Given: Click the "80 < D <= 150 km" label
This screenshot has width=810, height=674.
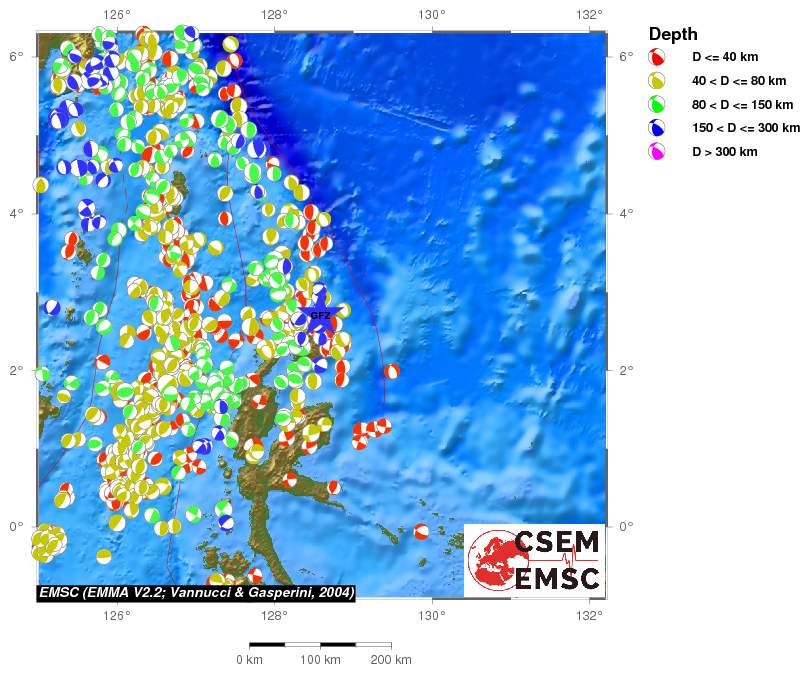Looking at the screenshot, I should tap(742, 105).
